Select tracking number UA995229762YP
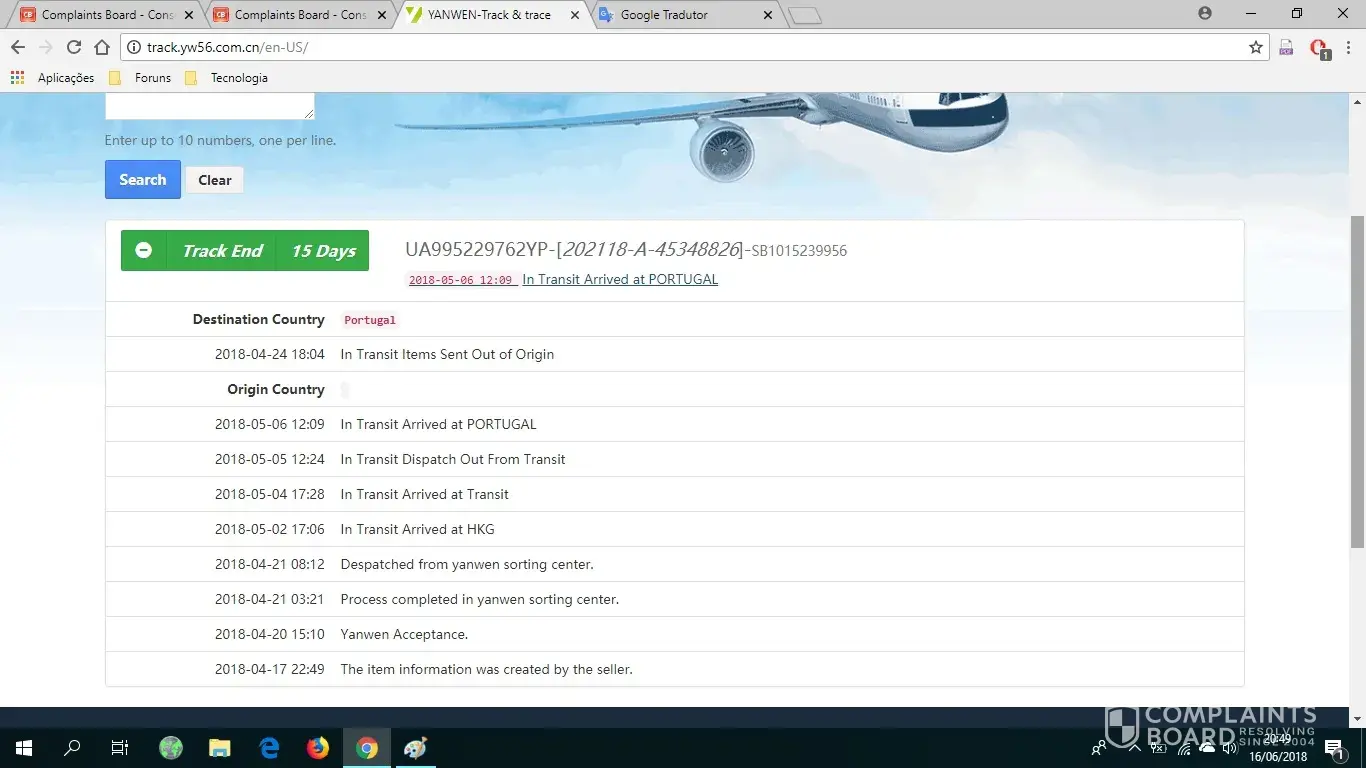The width and height of the screenshot is (1366, 768). [478, 250]
